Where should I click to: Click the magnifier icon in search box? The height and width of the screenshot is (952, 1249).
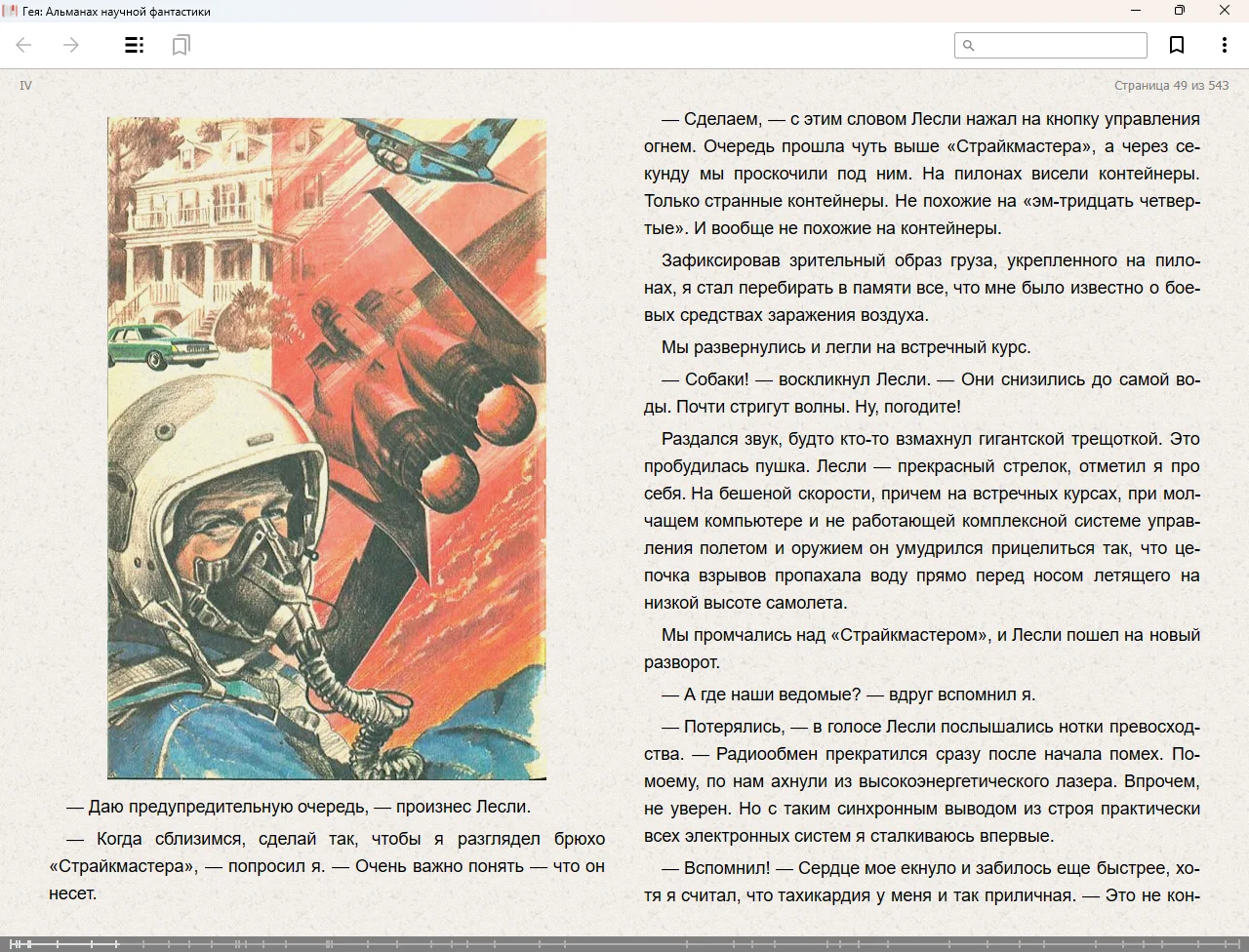point(968,45)
